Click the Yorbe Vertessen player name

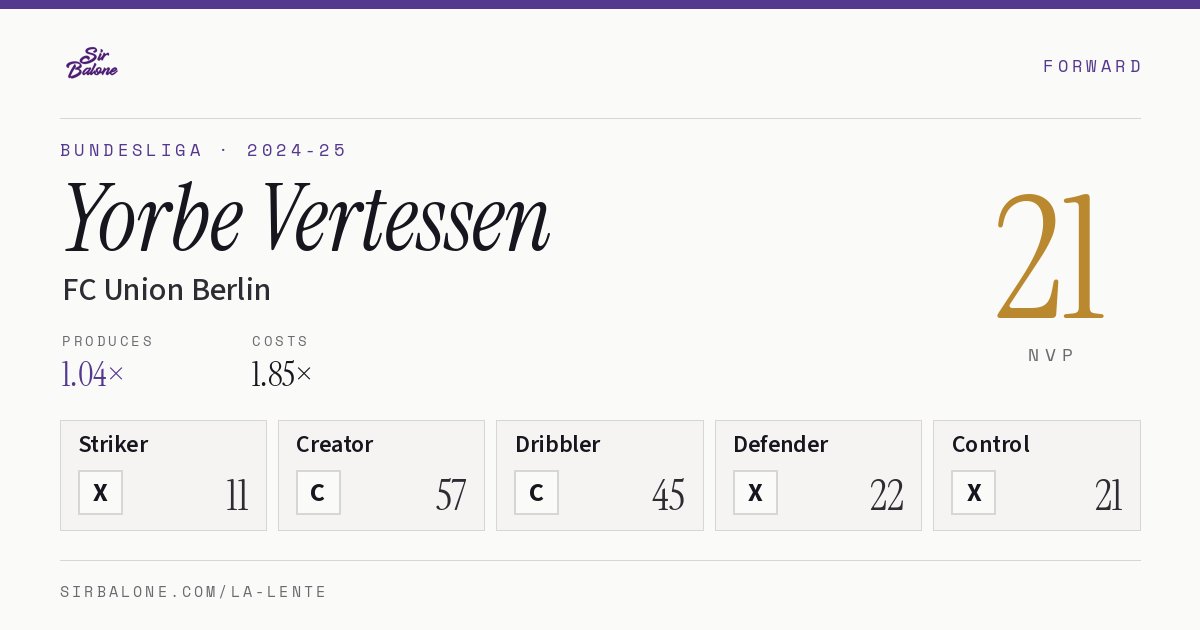coord(306,218)
